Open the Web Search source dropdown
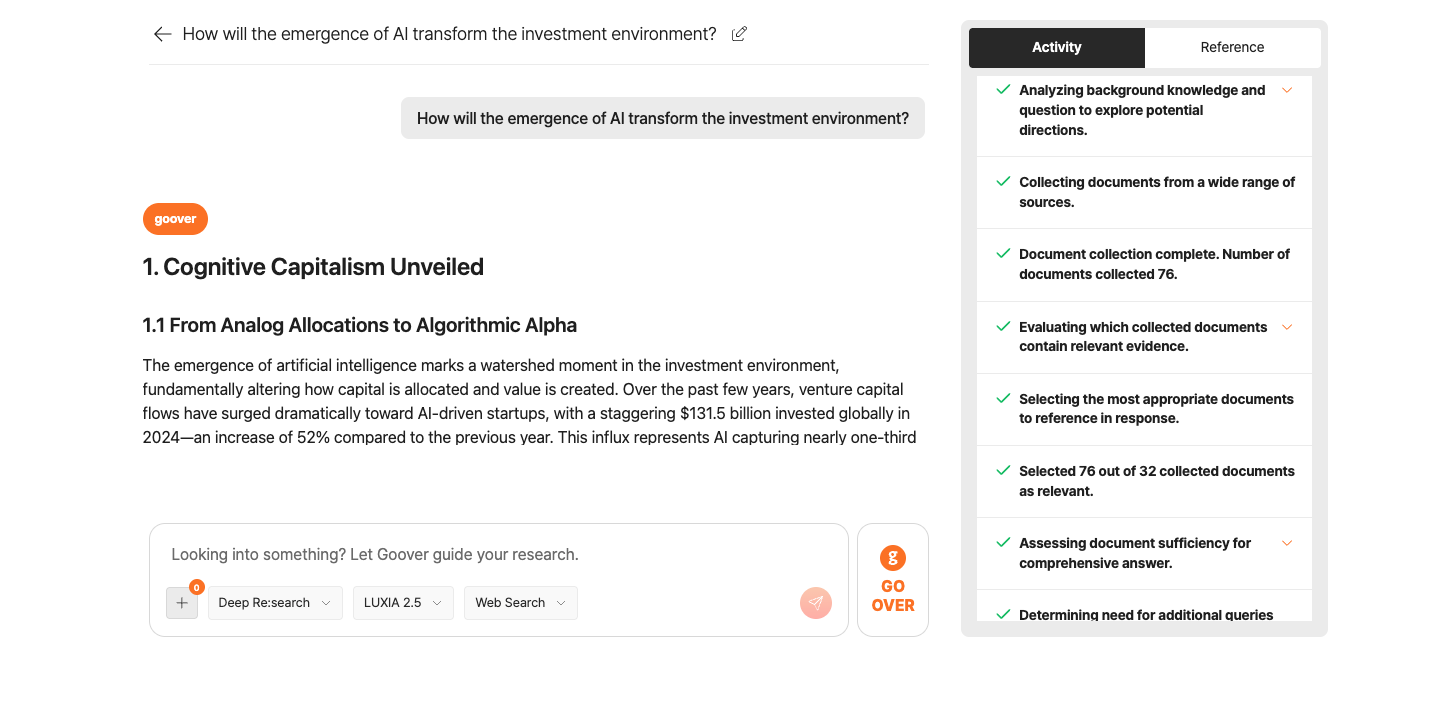This screenshot has width=1448, height=705. tap(520, 603)
